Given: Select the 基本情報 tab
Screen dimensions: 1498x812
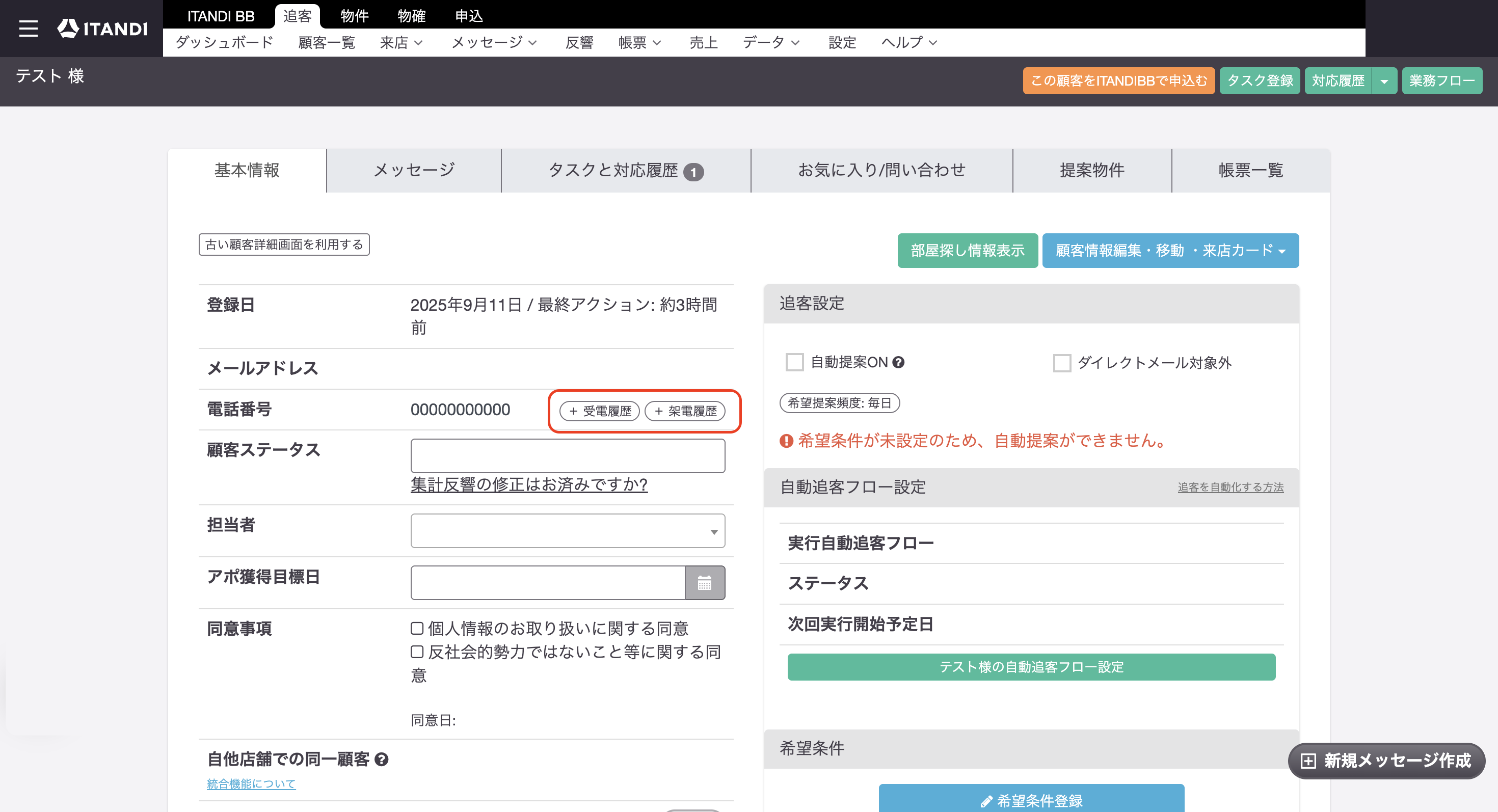Looking at the screenshot, I should click(x=247, y=170).
